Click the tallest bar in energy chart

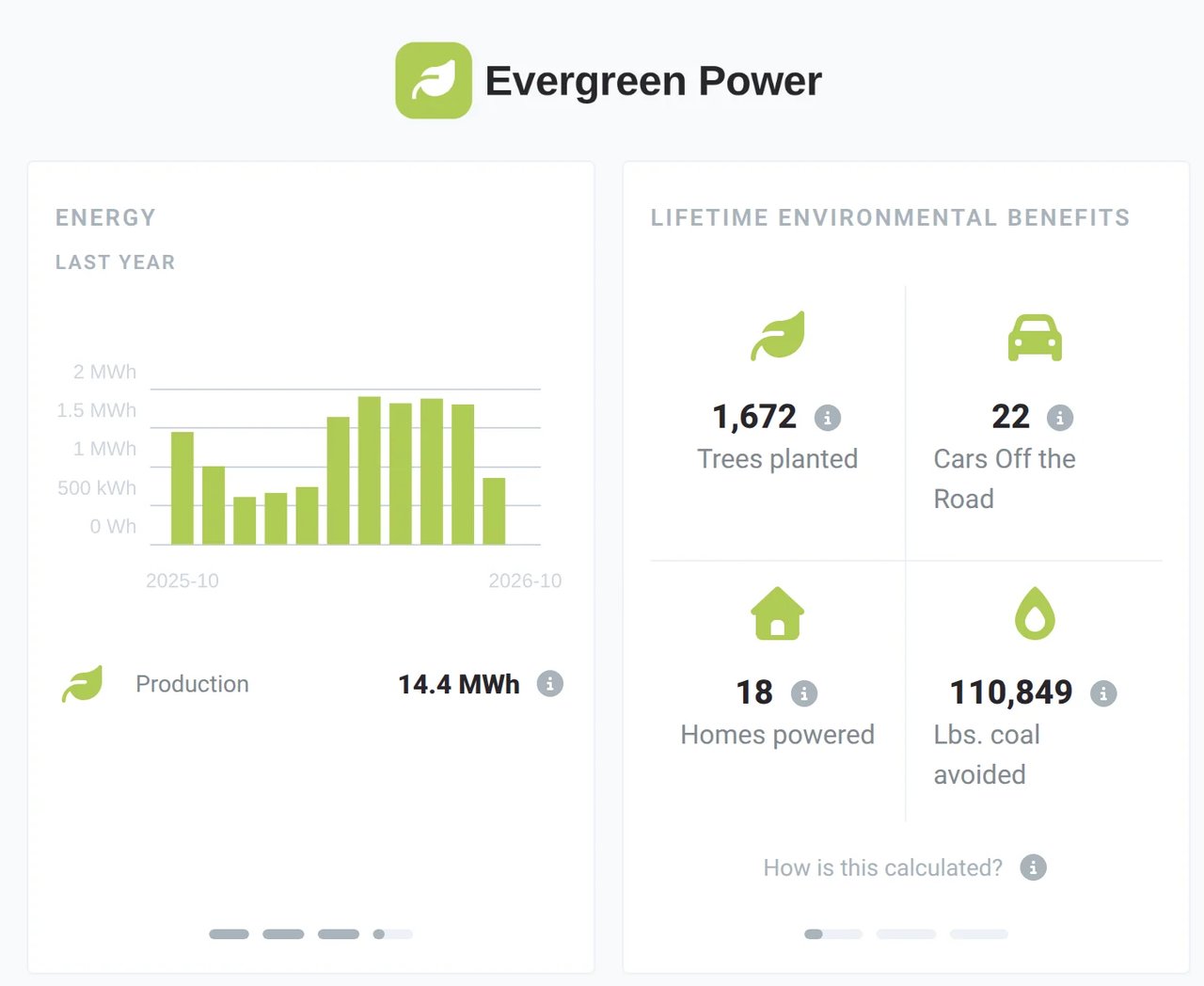pyautogui.click(x=370, y=470)
